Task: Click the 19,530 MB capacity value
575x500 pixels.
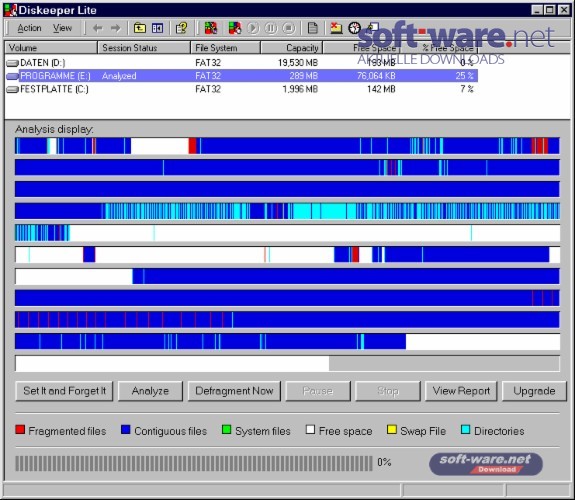Action: point(298,63)
